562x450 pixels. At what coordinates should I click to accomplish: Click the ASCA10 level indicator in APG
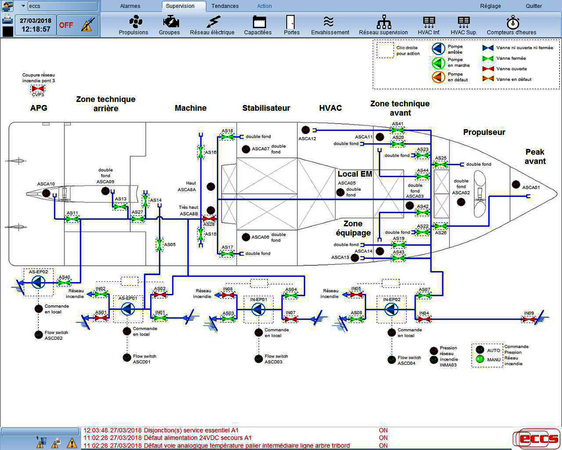pyautogui.click(x=46, y=193)
